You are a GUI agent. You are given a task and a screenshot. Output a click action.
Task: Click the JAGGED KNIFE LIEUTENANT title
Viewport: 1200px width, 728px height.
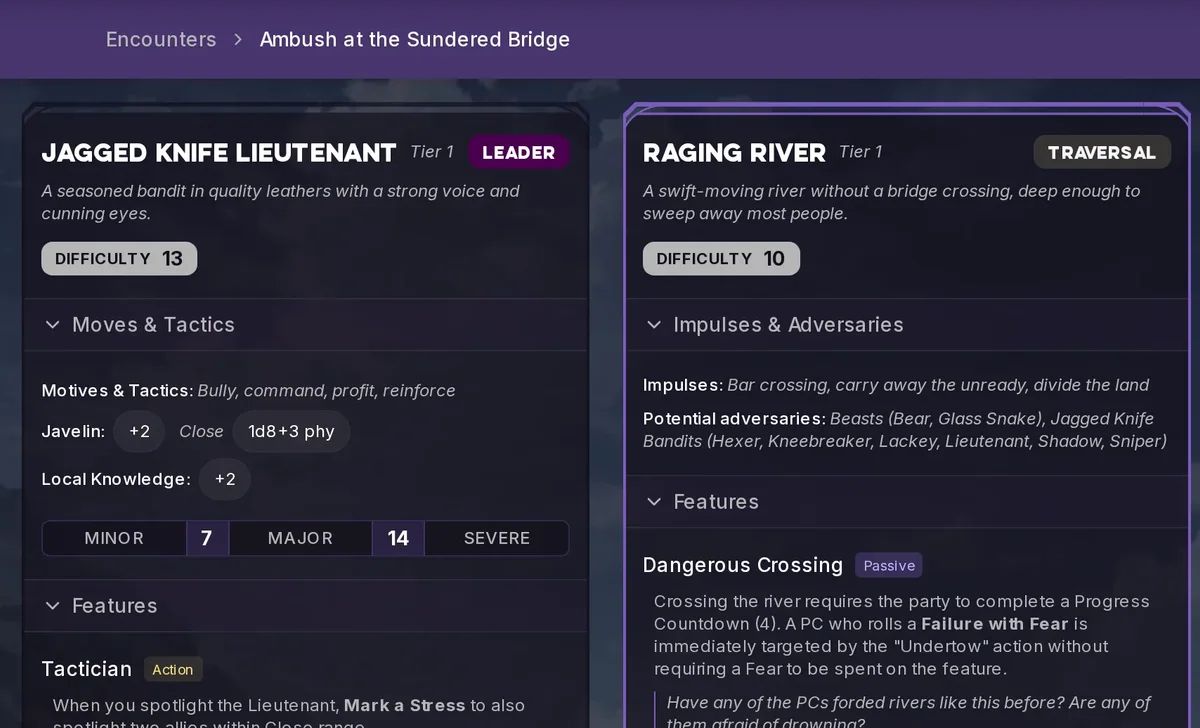pos(219,153)
